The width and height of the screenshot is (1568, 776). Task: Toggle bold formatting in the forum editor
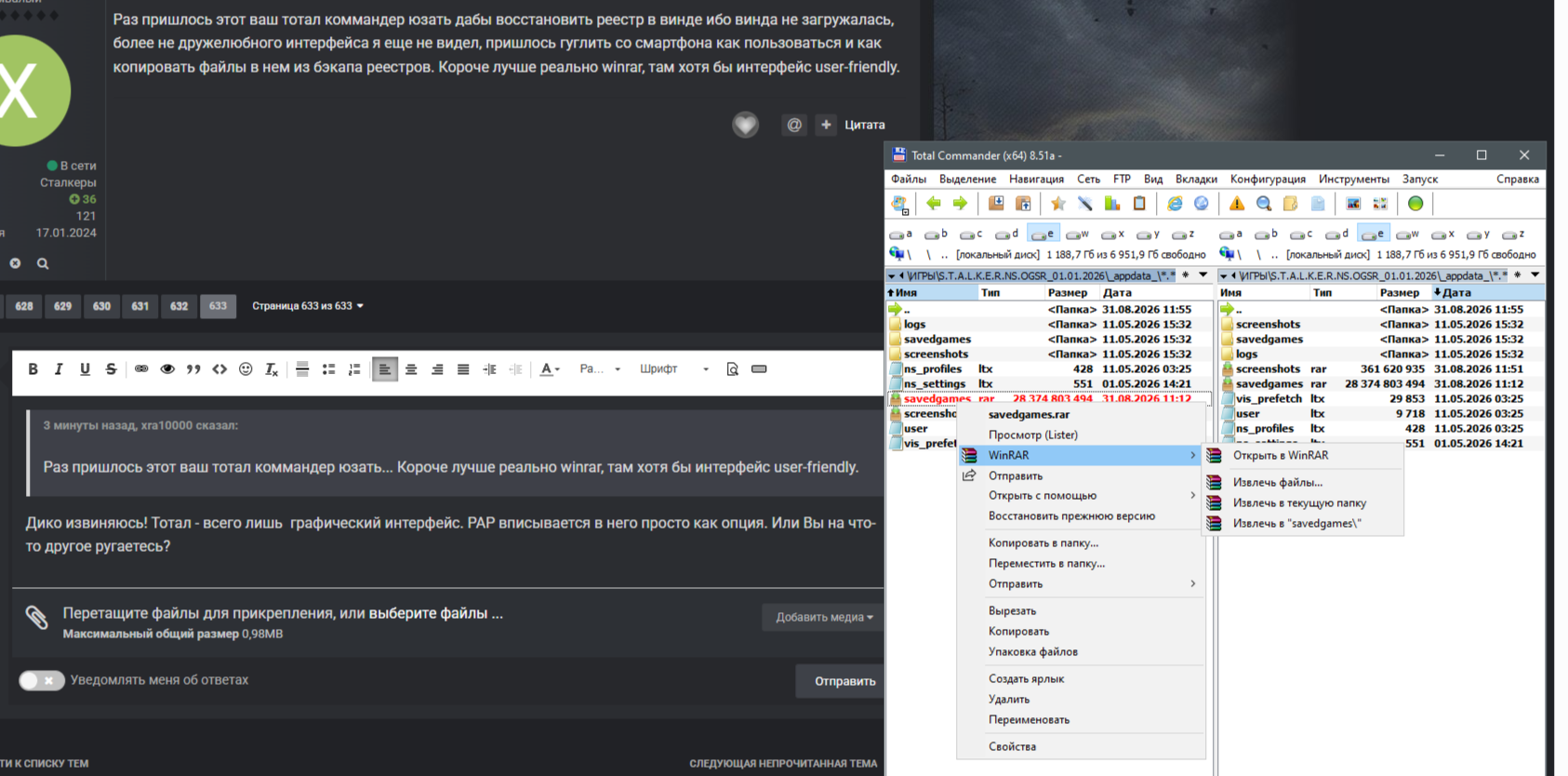click(33, 369)
